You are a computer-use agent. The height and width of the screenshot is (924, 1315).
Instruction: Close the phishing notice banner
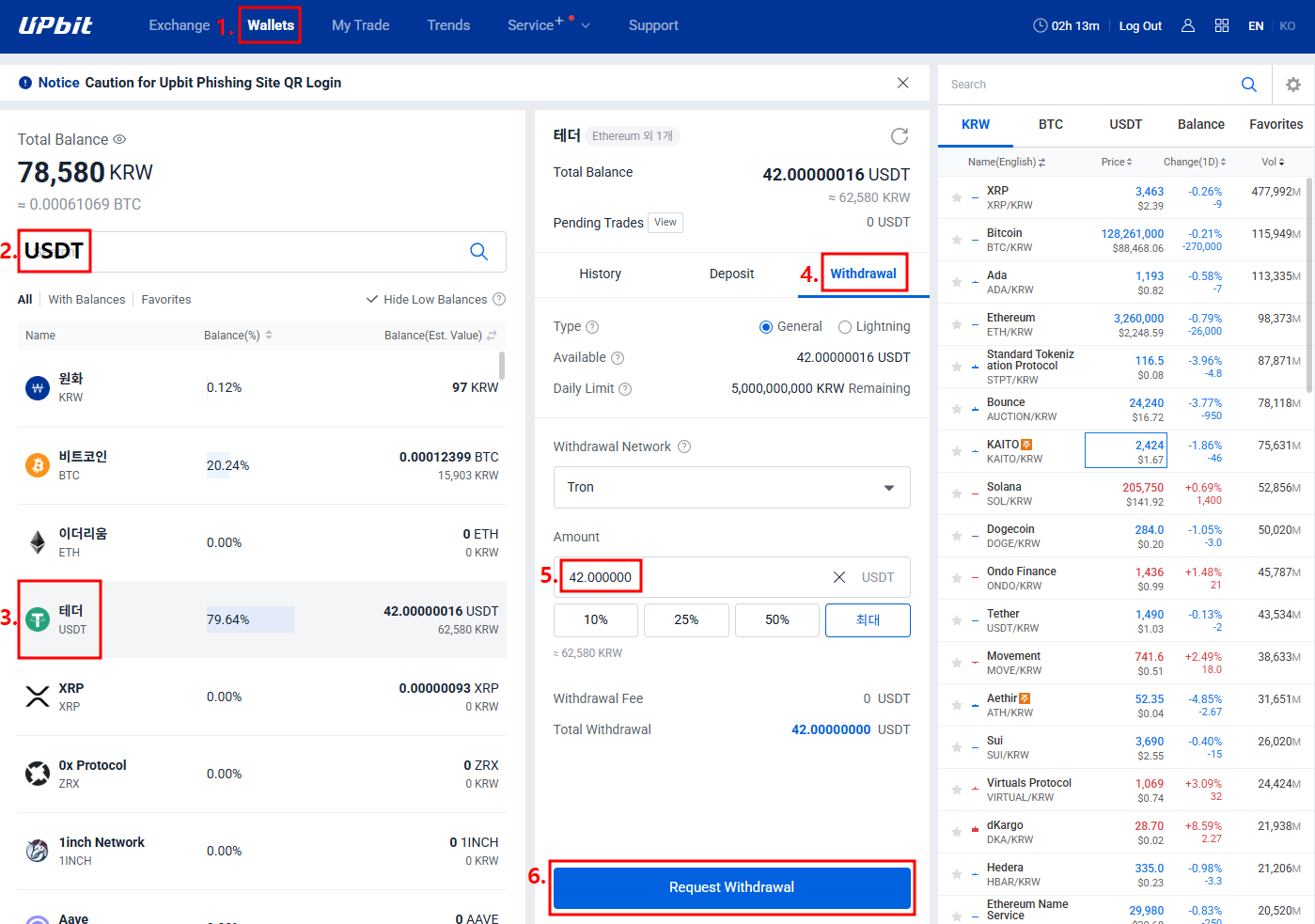902,83
